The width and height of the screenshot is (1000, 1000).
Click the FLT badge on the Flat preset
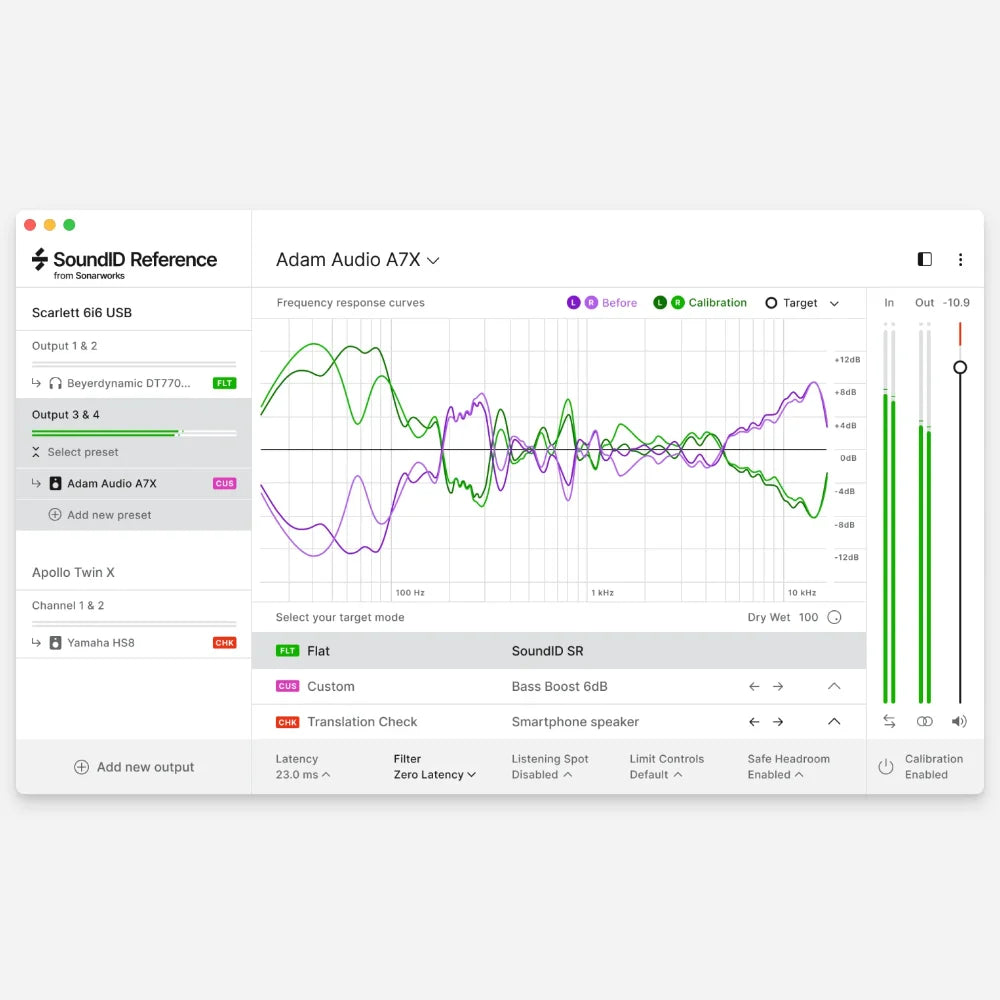[x=290, y=650]
